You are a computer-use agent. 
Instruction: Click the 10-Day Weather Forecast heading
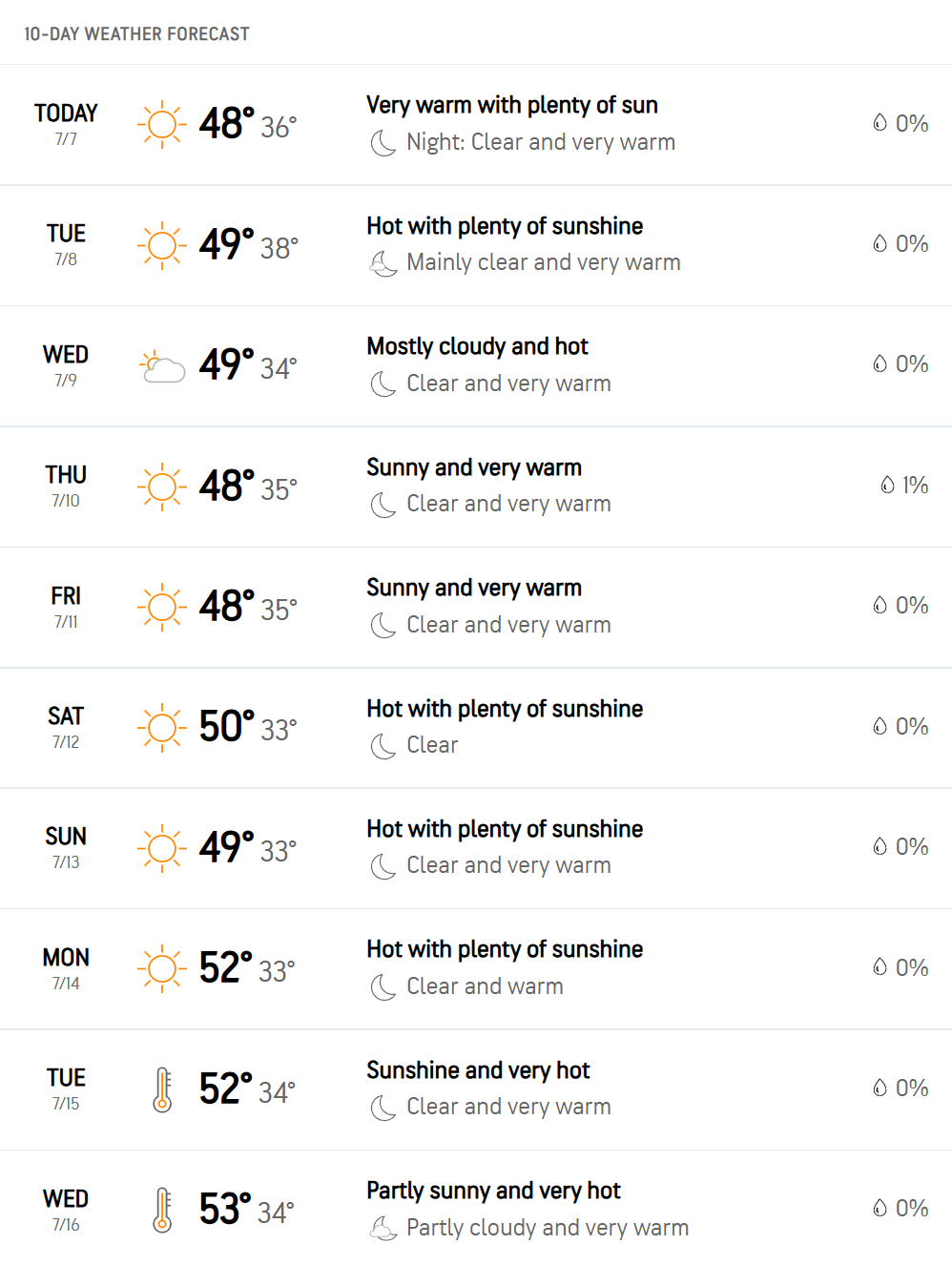[136, 34]
